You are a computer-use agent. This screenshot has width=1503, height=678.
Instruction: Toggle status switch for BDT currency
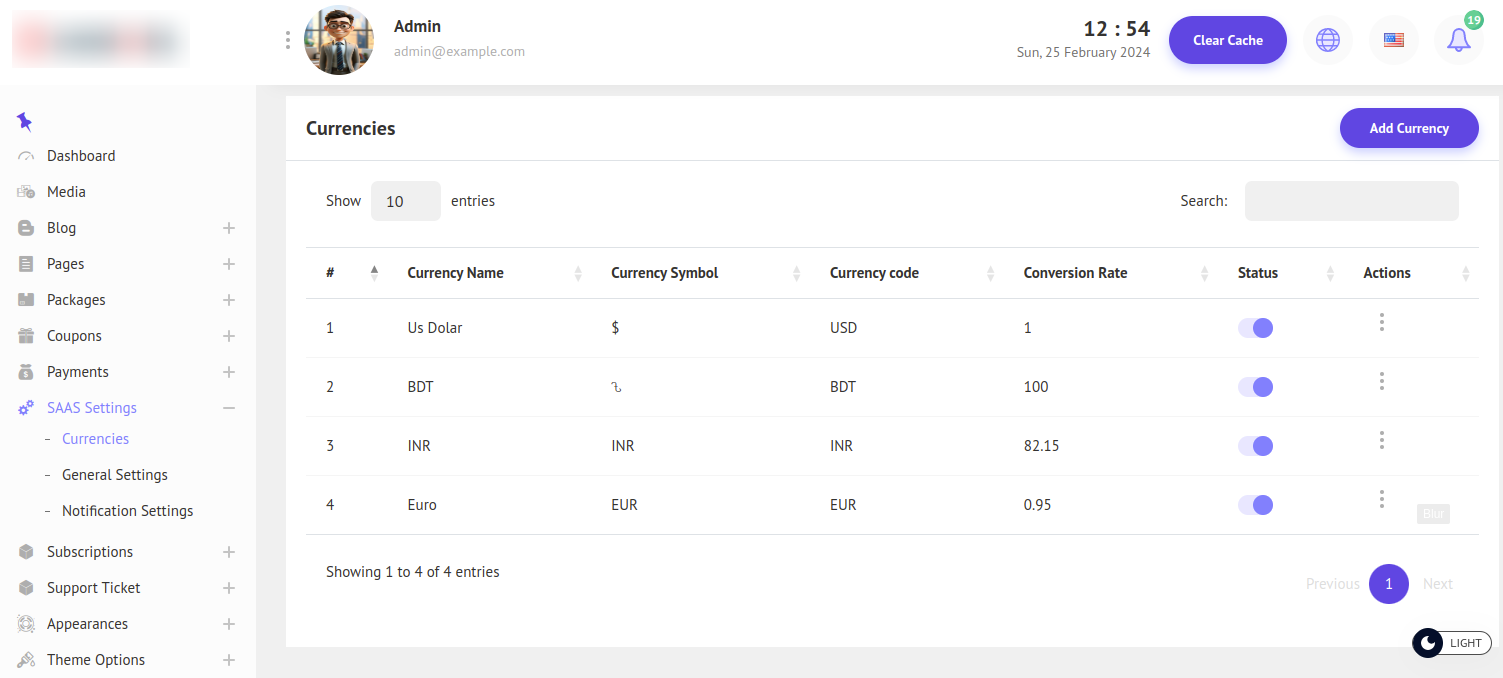[1255, 387]
